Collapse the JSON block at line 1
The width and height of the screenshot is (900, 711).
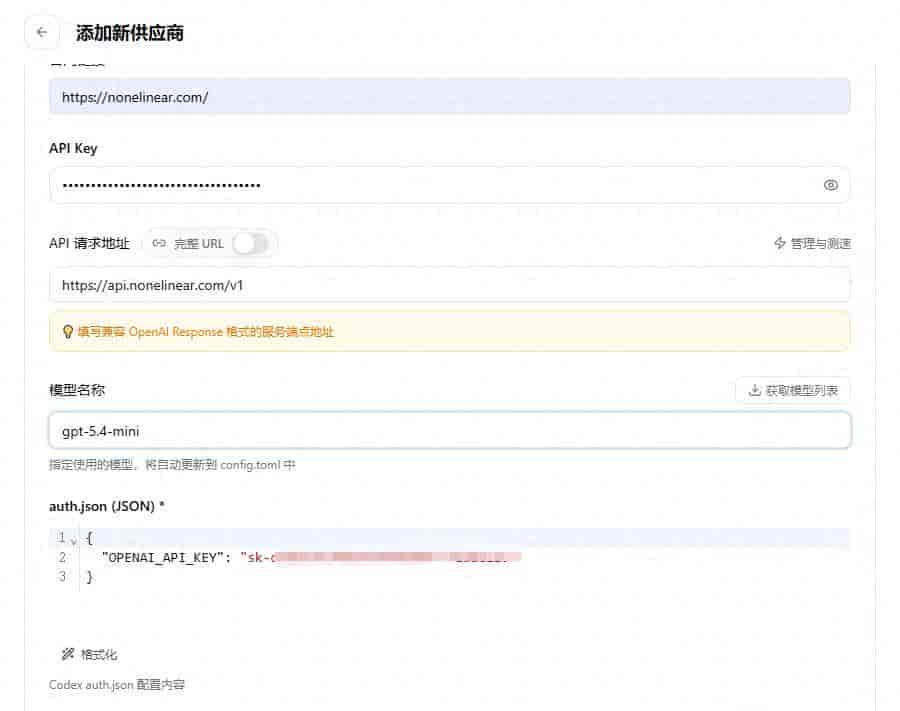73,540
